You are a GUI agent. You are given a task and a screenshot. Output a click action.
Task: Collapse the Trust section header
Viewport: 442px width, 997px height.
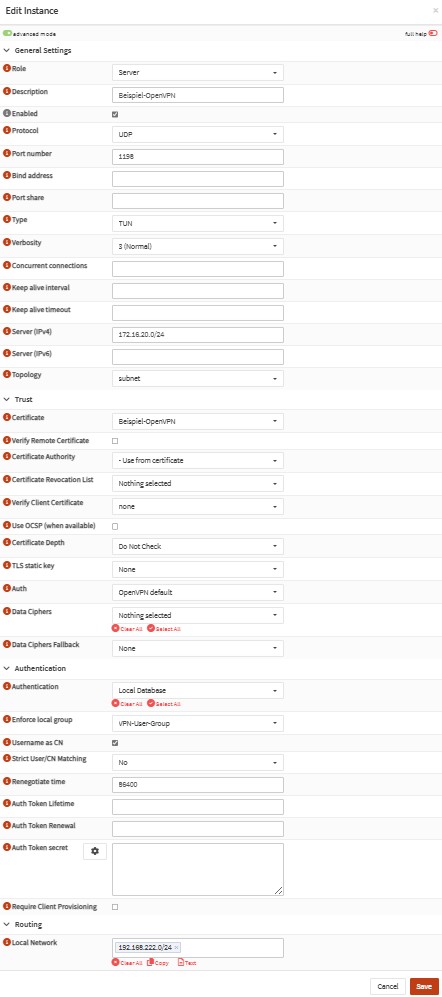[x=18, y=399]
